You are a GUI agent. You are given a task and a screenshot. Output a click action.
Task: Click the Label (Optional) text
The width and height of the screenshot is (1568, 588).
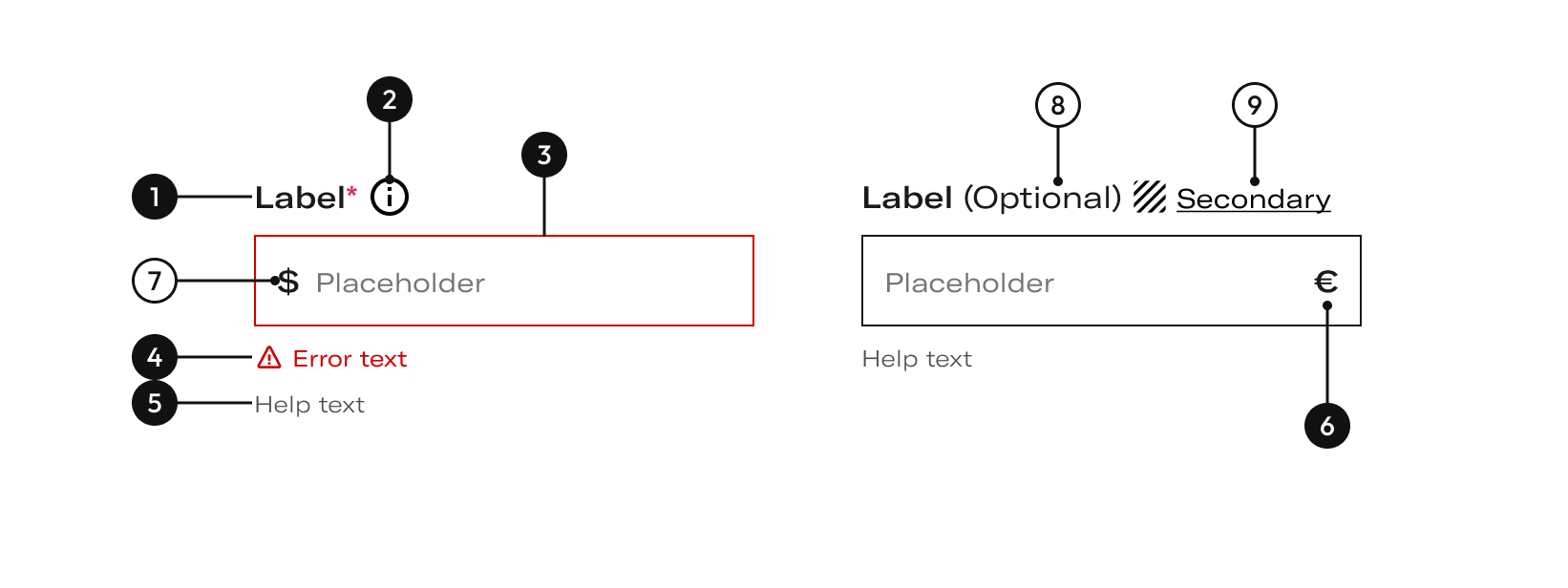pos(991,198)
